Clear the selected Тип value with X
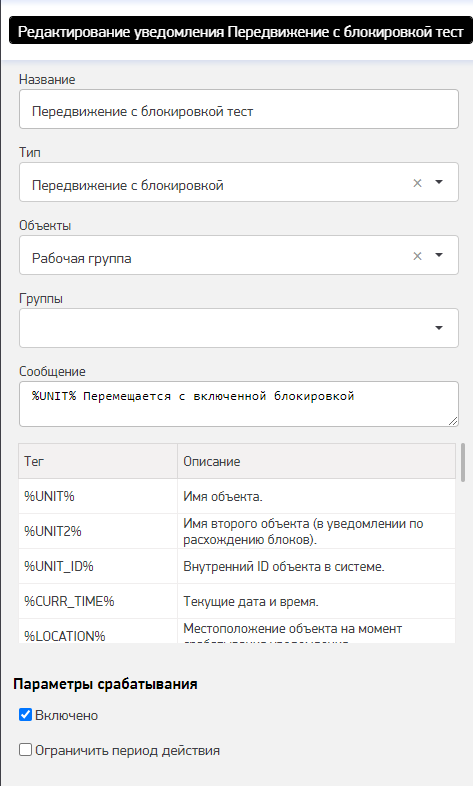 point(417,183)
